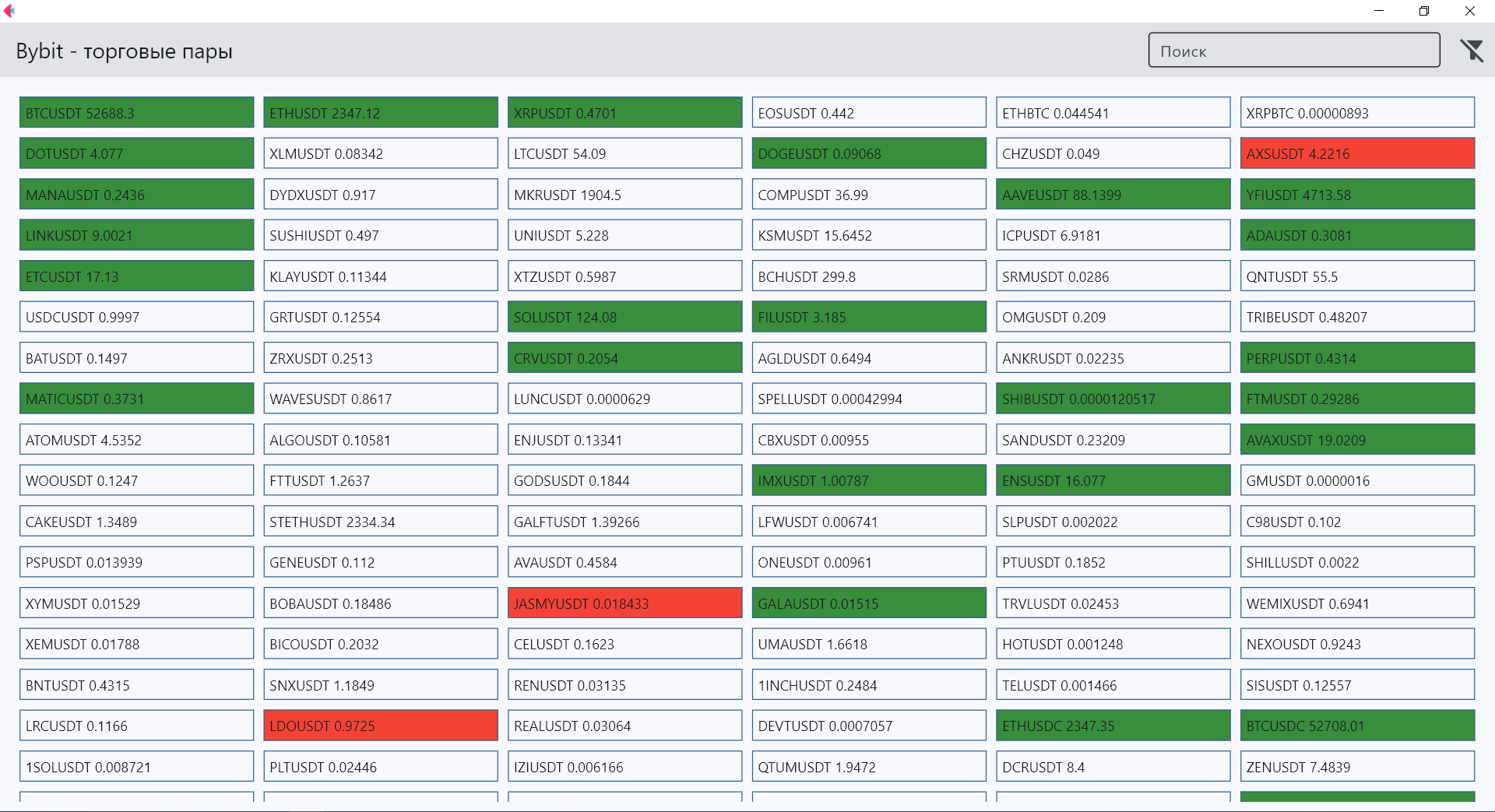Select EOSUSDT 0.442 pair

(869, 112)
